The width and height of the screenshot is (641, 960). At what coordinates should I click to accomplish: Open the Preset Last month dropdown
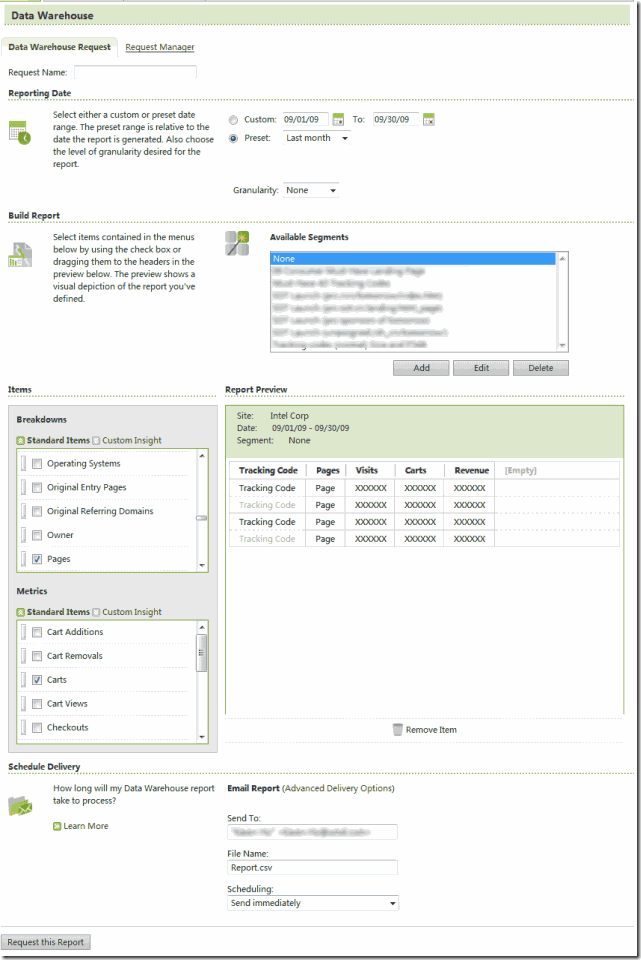pos(317,138)
